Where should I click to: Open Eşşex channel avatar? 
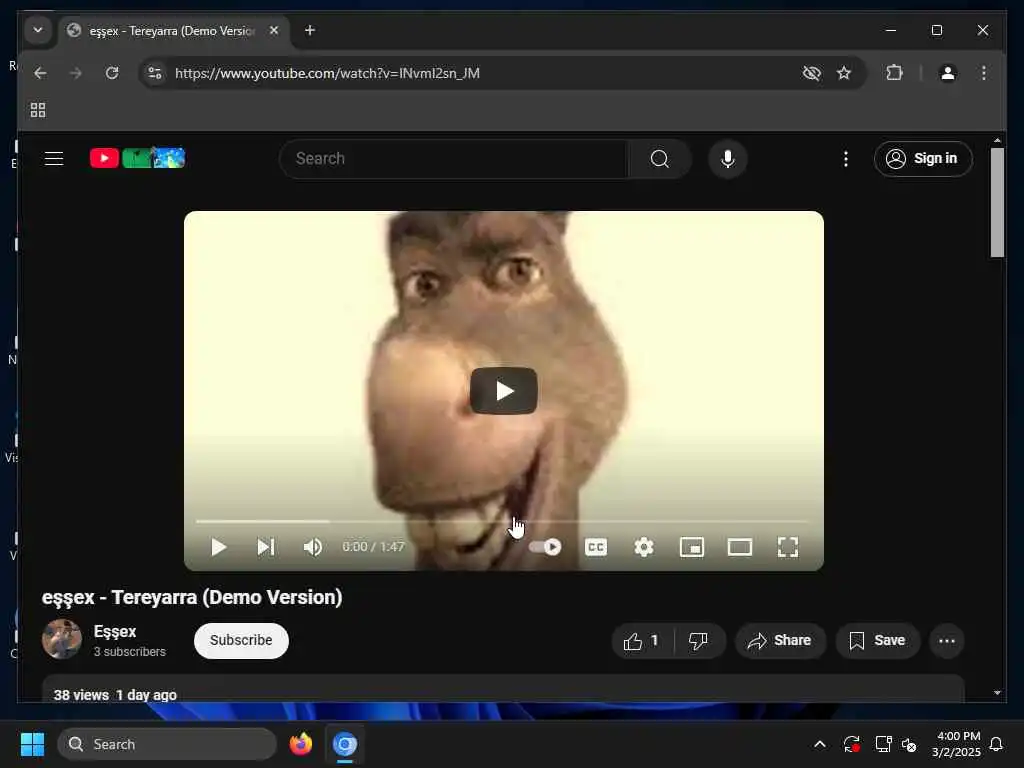62,639
